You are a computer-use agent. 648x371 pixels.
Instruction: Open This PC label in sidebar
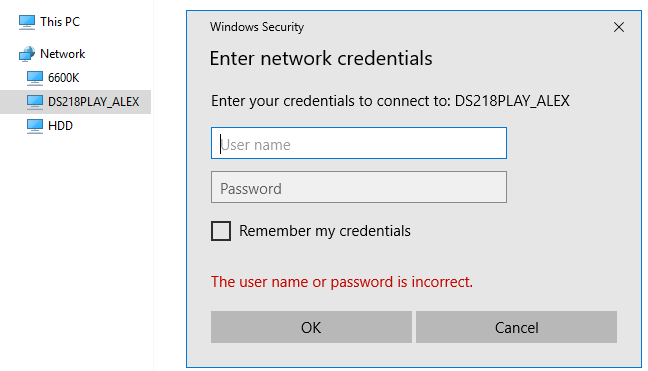click(x=60, y=22)
